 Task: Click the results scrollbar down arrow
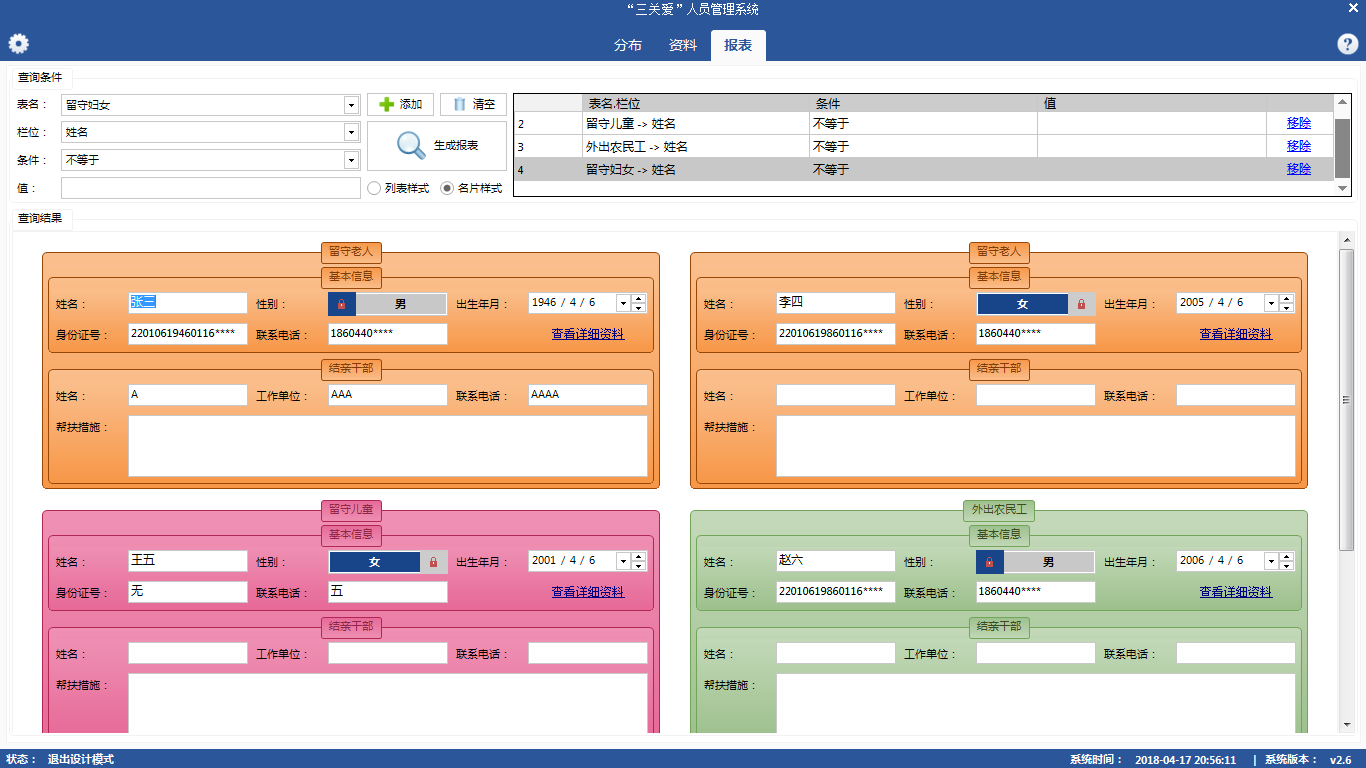1346,726
